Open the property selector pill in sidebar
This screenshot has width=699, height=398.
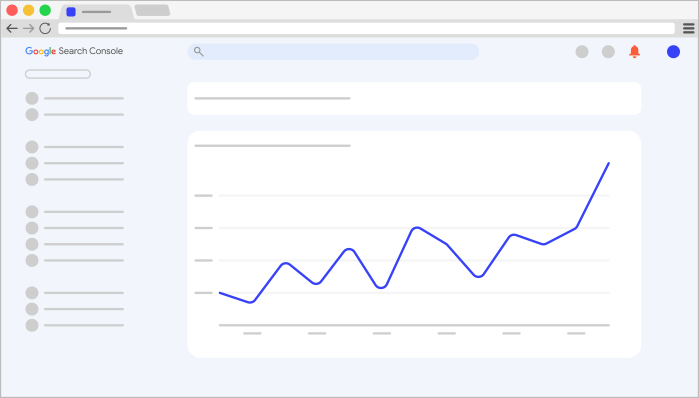click(58, 74)
